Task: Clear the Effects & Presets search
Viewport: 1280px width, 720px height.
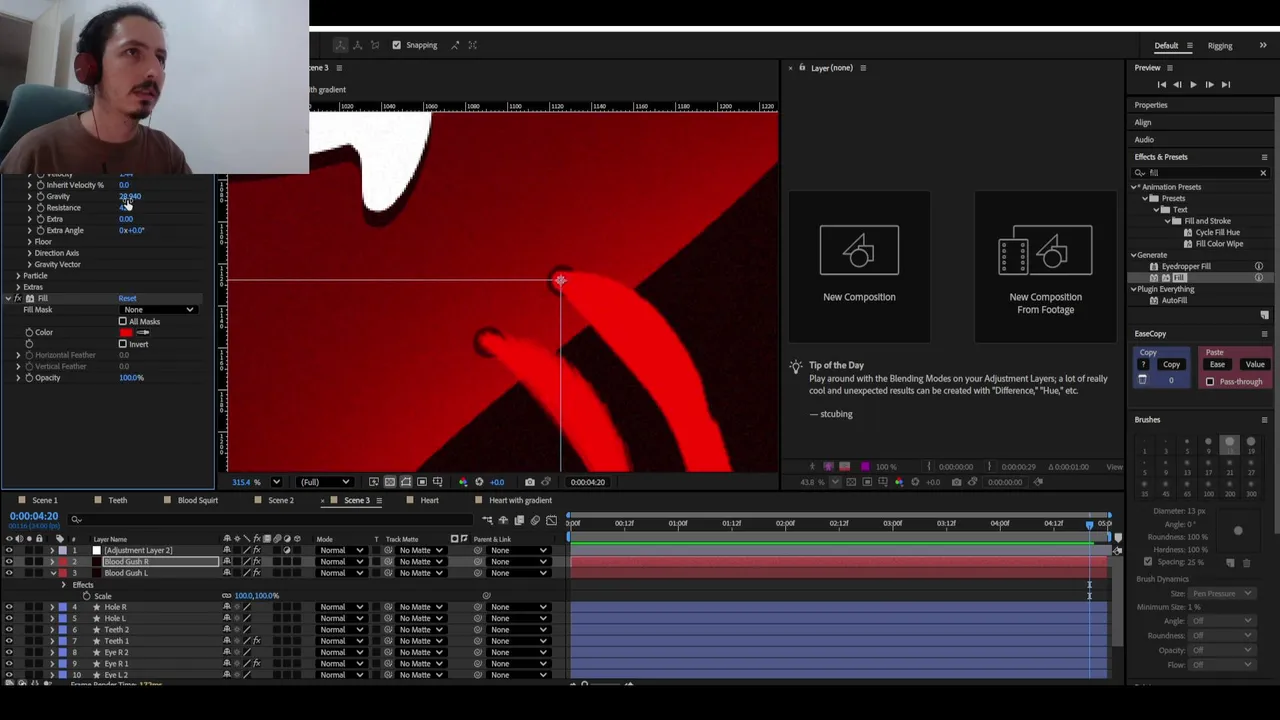Action: (x=1262, y=173)
